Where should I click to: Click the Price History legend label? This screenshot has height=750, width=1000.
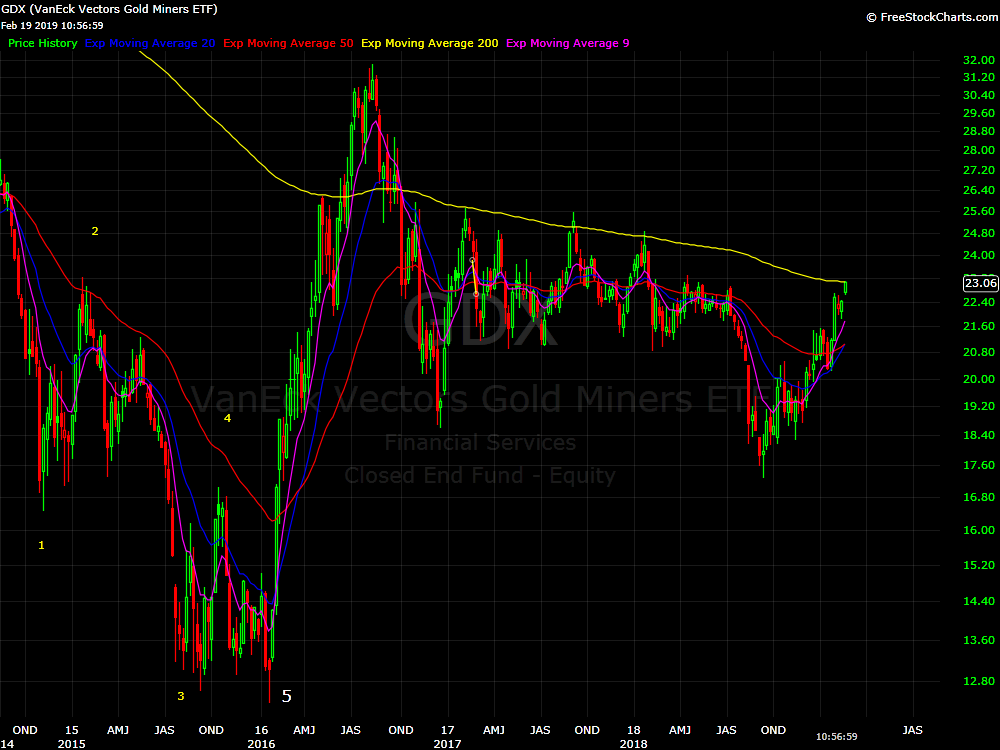coord(42,43)
